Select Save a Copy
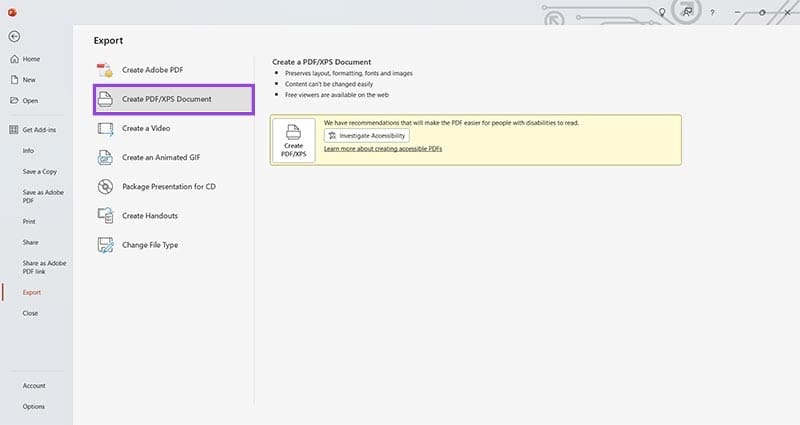The height and width of the screenshot is (425, 800). pos(40,171)
